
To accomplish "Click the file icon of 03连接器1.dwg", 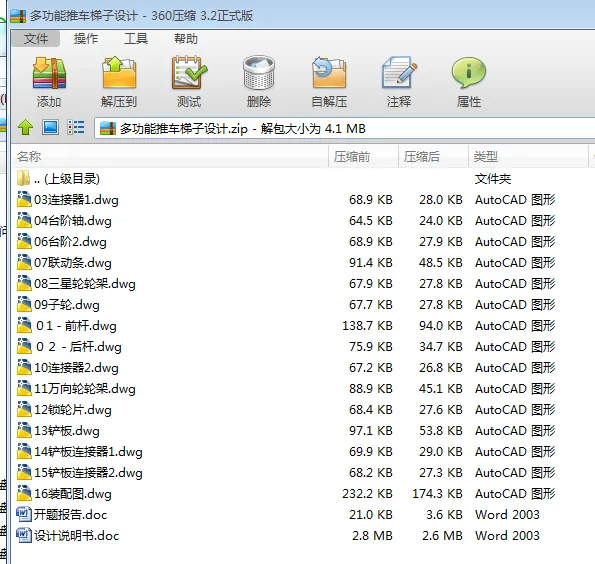I will pyautogui.click(x=24, y=199).
